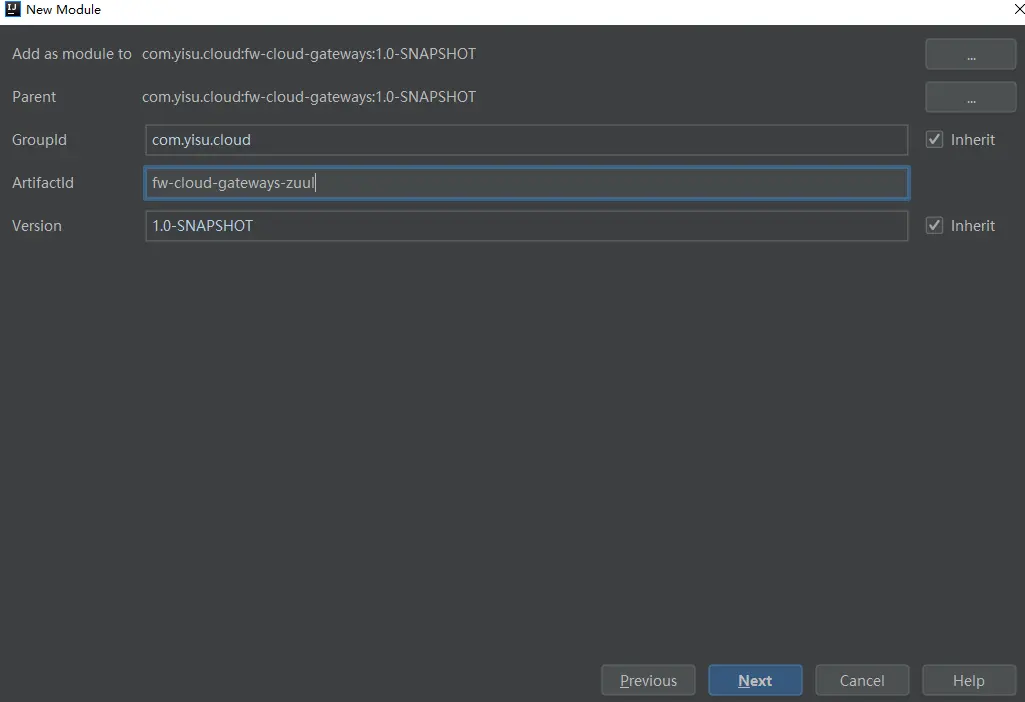Click the New Module title text
The image size is (1025, 702).
[63, 10]
